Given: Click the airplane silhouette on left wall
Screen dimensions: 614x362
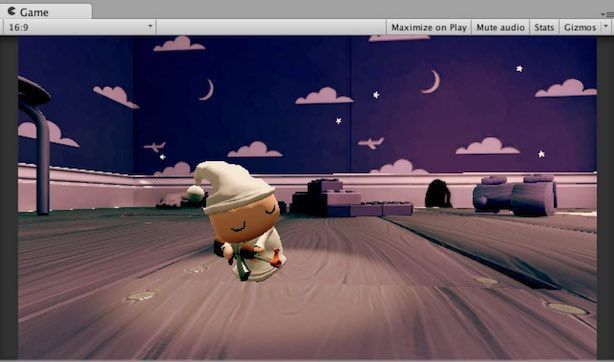Looking at the screenshot, I should [x=155, y=147].
